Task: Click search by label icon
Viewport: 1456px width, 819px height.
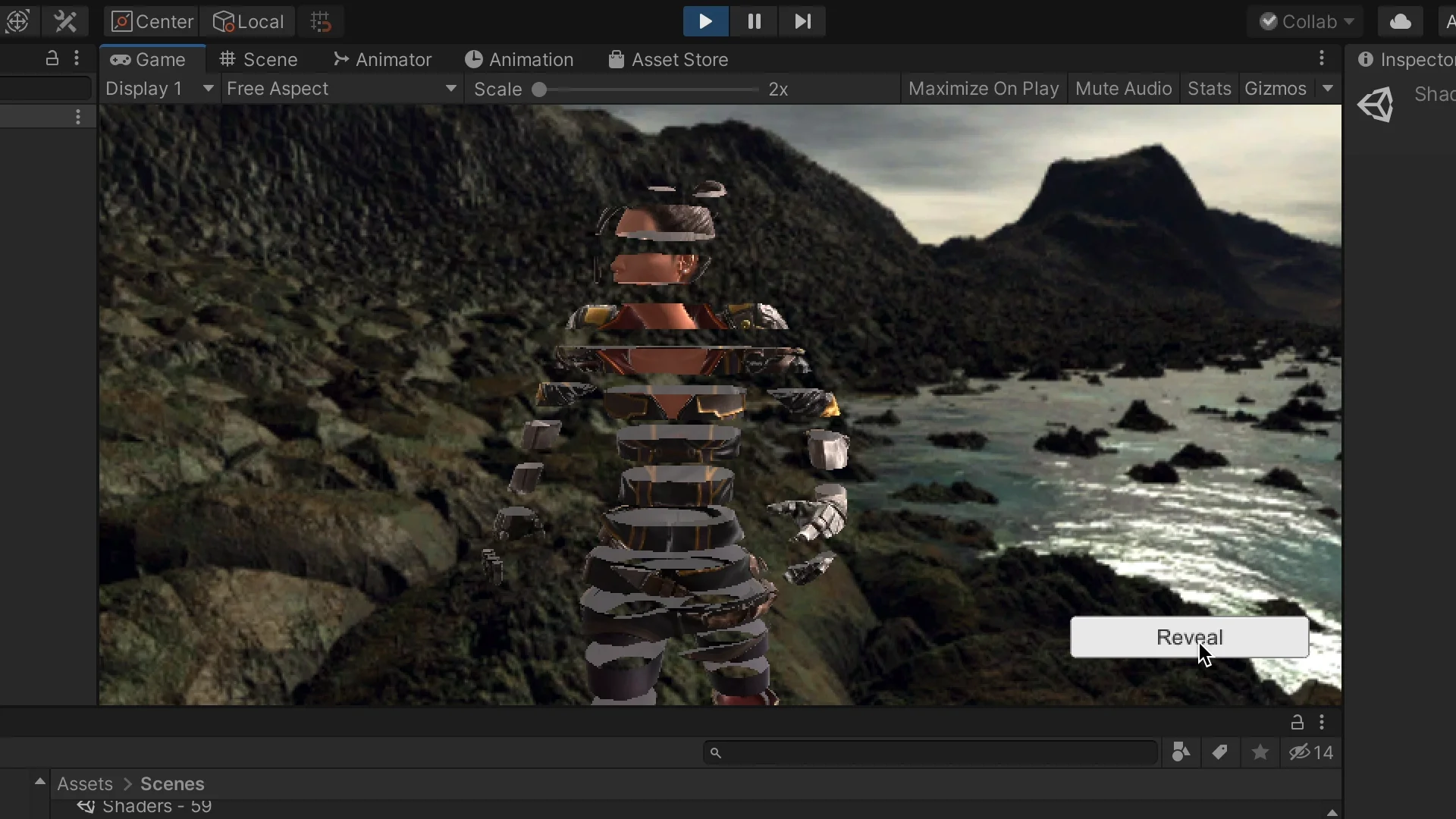Action: click(1220, 752)
